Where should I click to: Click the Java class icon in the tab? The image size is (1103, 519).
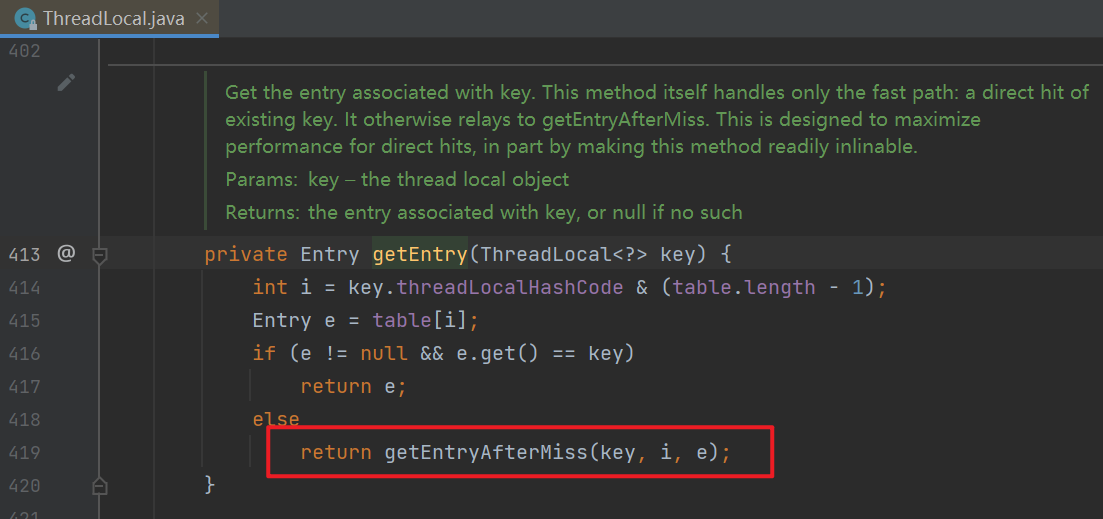(27, 19)
